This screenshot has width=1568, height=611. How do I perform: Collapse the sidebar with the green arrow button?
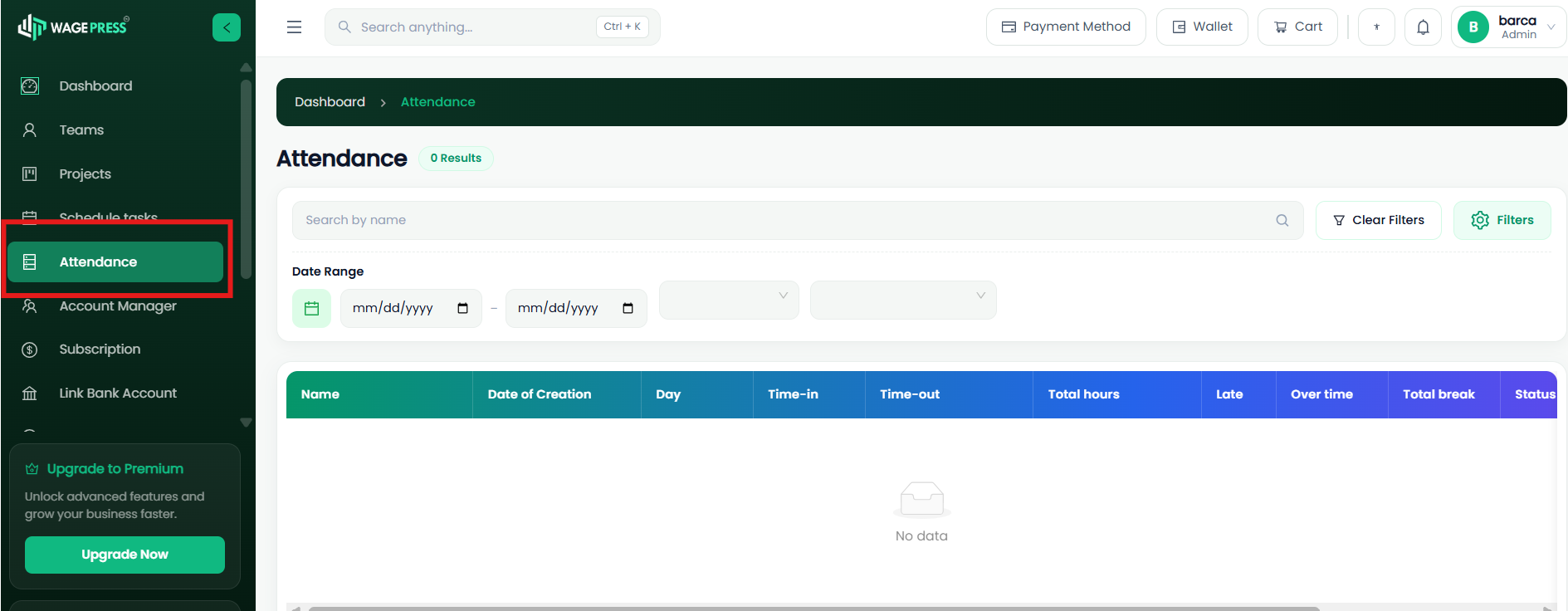pos(227,27)
